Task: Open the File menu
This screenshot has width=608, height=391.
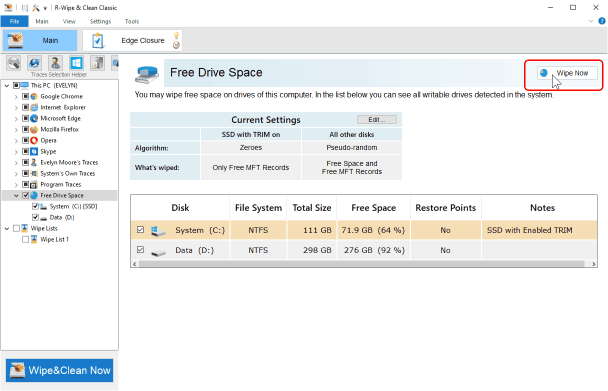Action: [14, 21]
